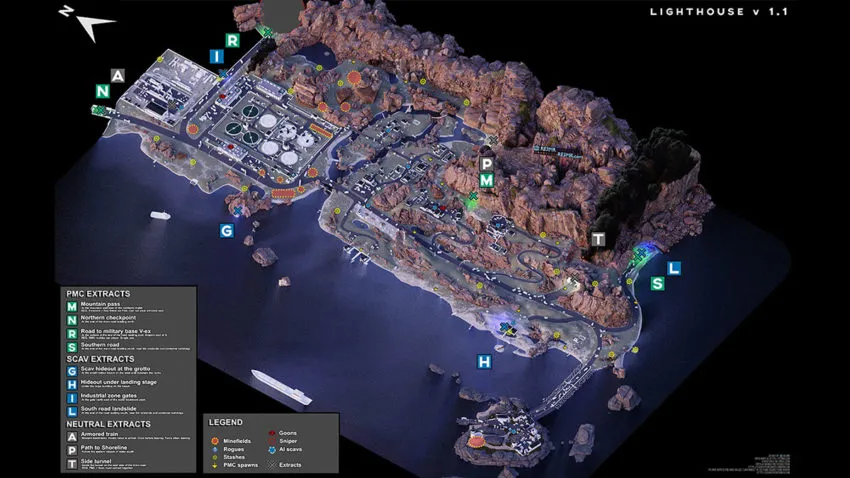The height and width of the screenshot is (478, 850).
Task: Click the "NEUTRAL EXTRACTS" heading
Action: (108, 424)
